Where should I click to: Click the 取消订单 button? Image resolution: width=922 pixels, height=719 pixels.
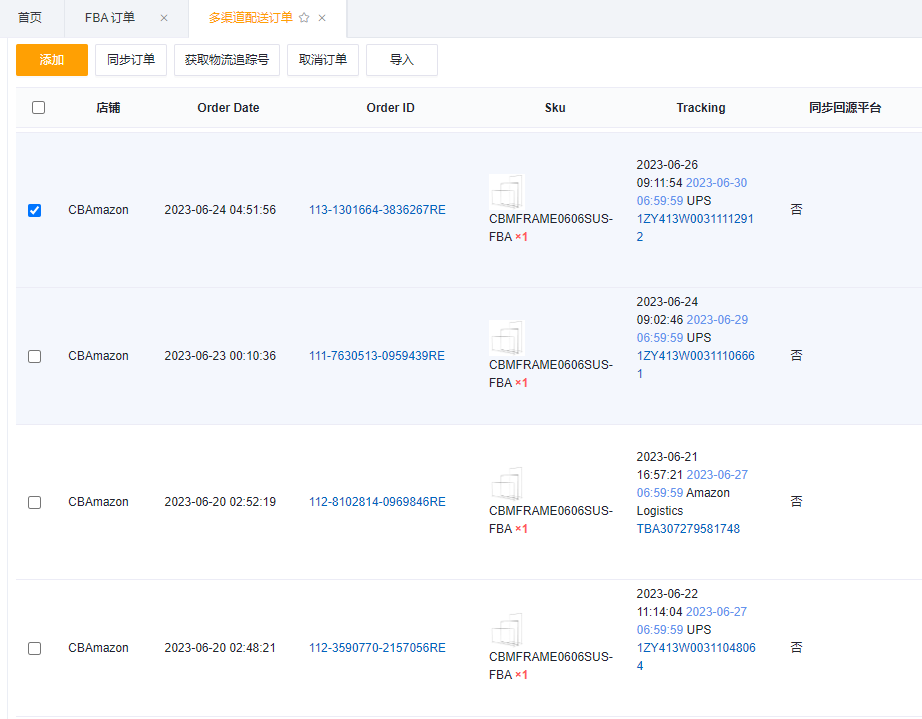[x=323, y=60]
